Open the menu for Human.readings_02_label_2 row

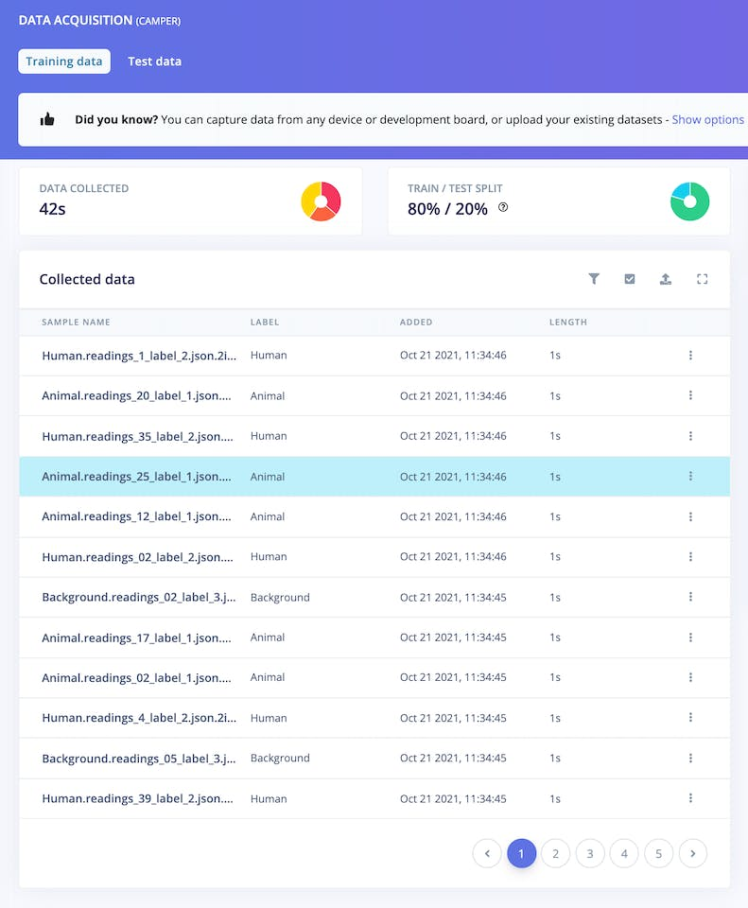click(x=691, y=556)
